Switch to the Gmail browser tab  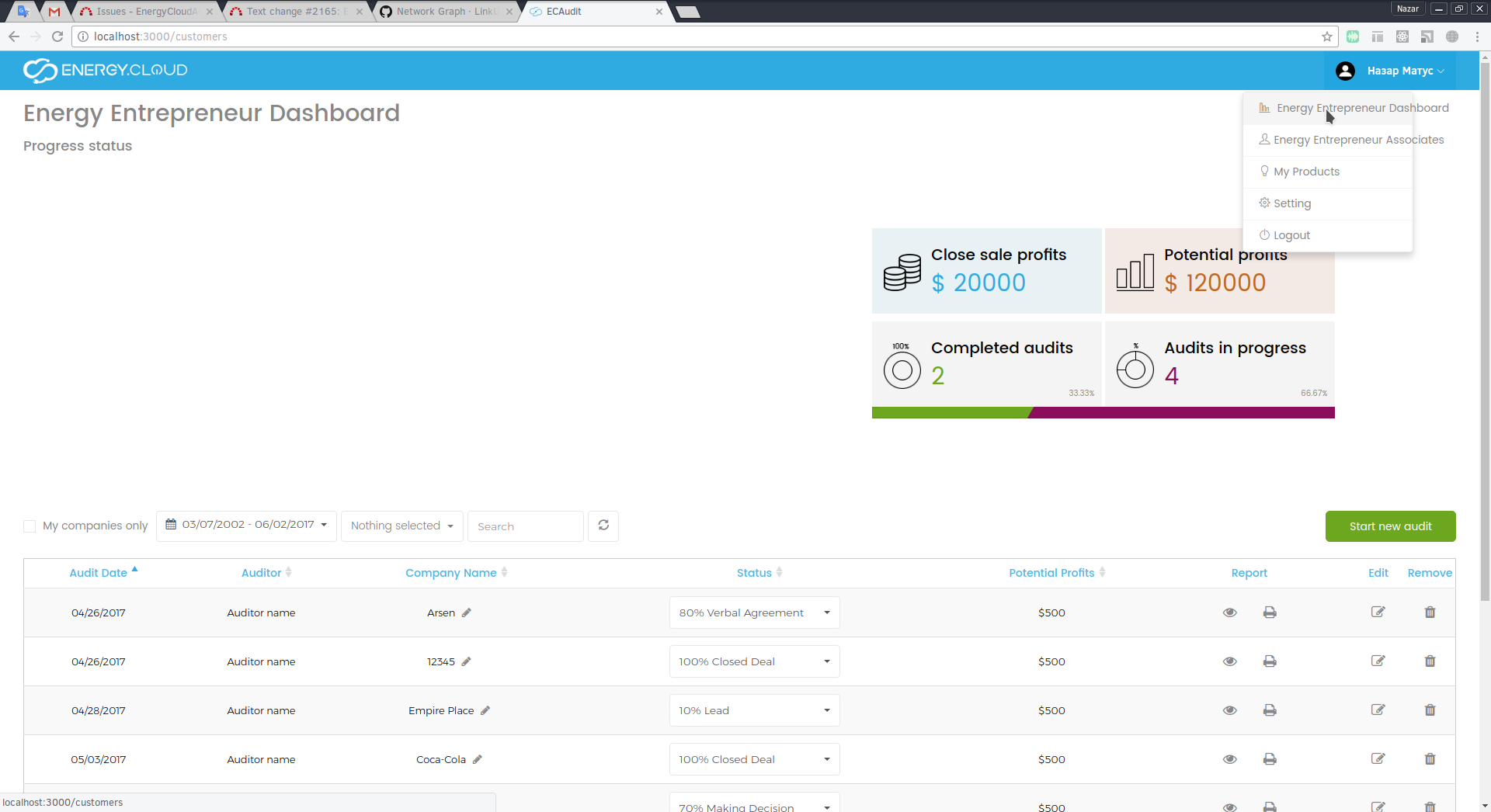point(54,12)
